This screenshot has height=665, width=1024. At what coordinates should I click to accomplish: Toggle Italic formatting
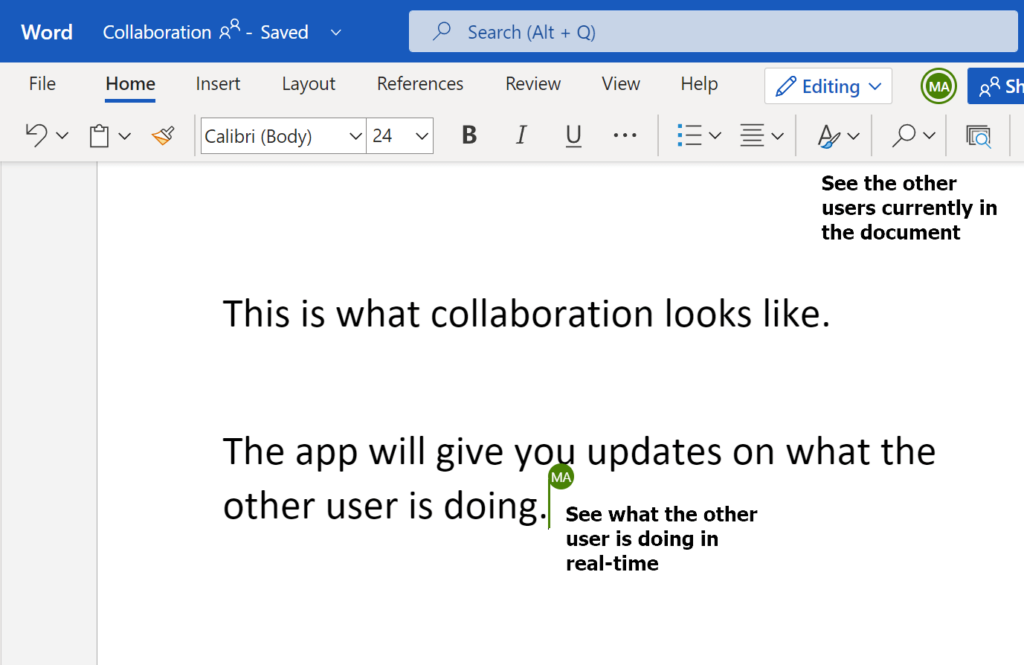[521, 135]
